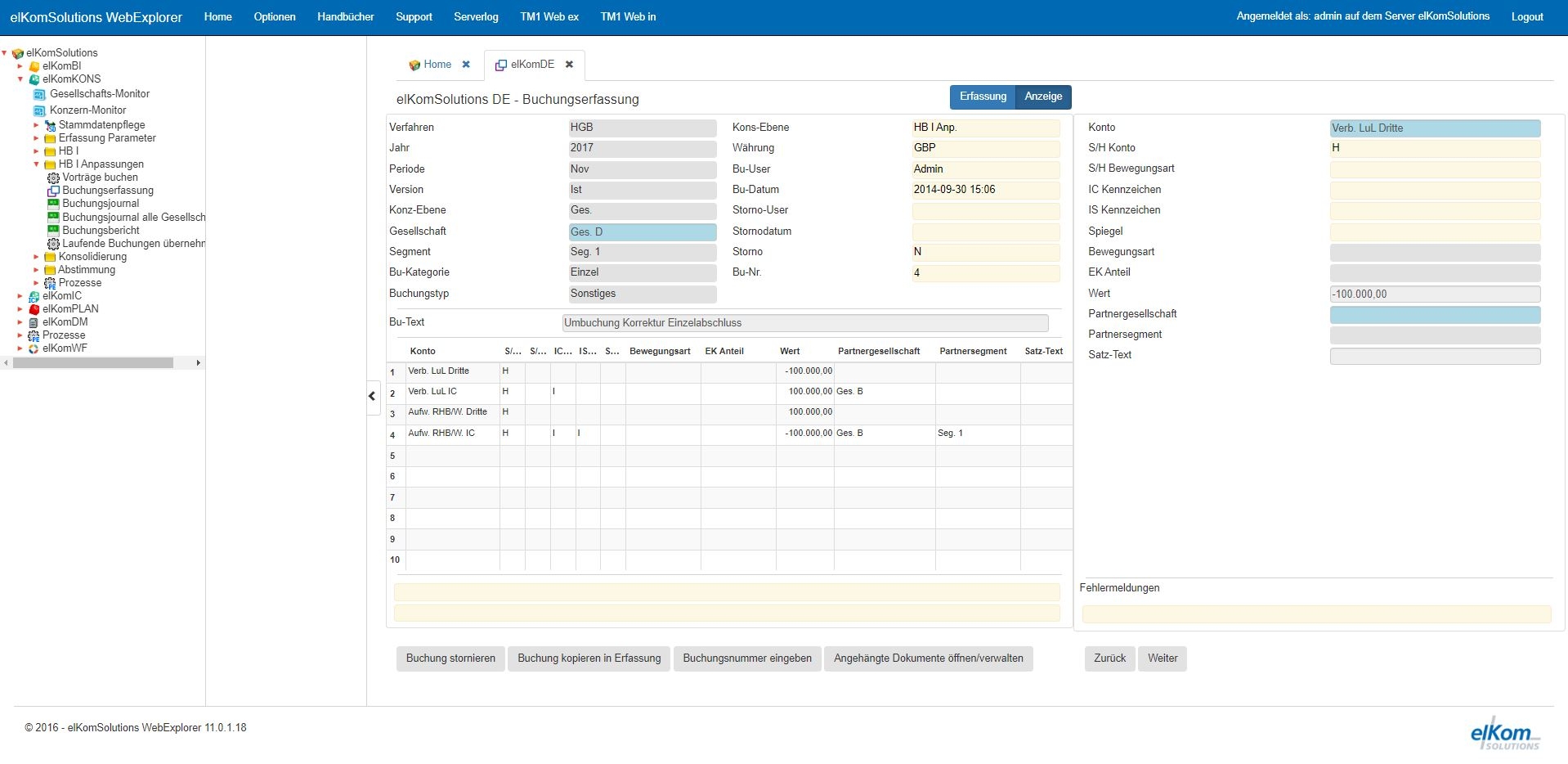This screenshot has width=1568, height=764.
Task: Click the Gesellschafts-Monitor icon in tree
Action: [x=39, y=95]
